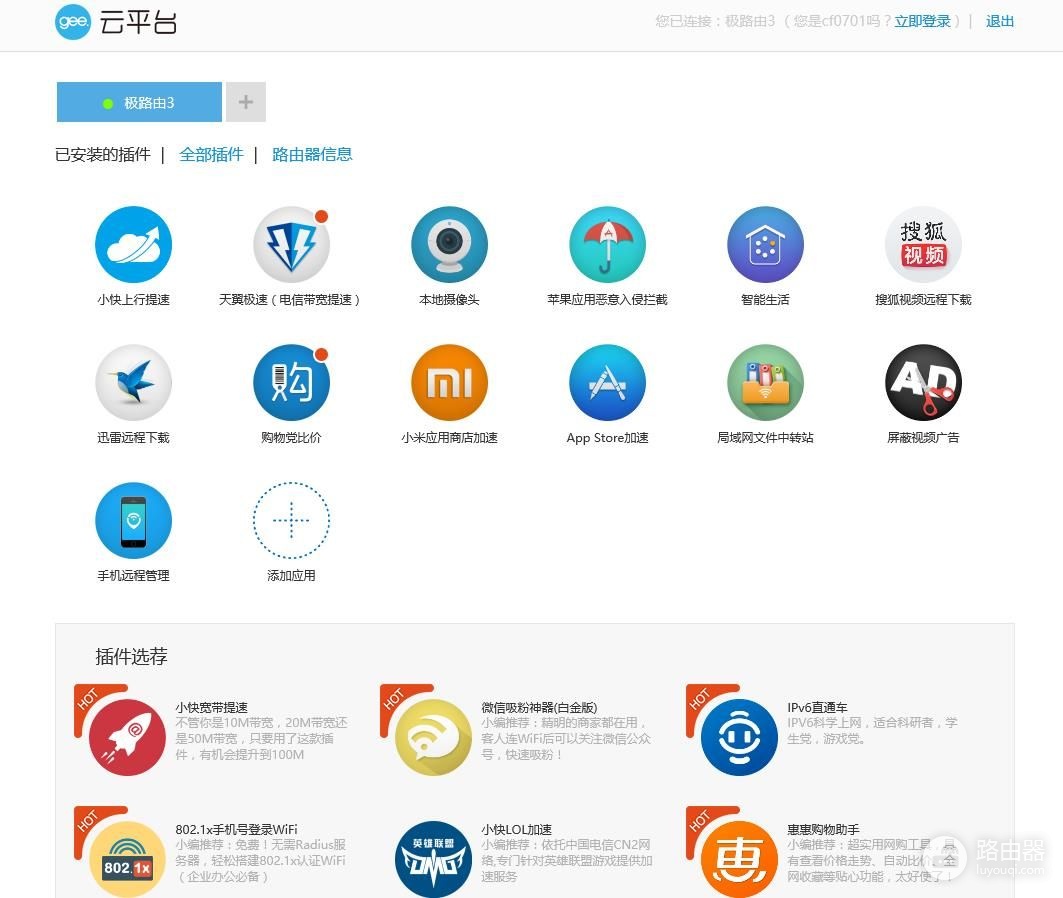Open the 小米应用商店加速 plugin
The width and height of the screenshot is (1063, 898).
pyautogui.click(x=449, y=382)
